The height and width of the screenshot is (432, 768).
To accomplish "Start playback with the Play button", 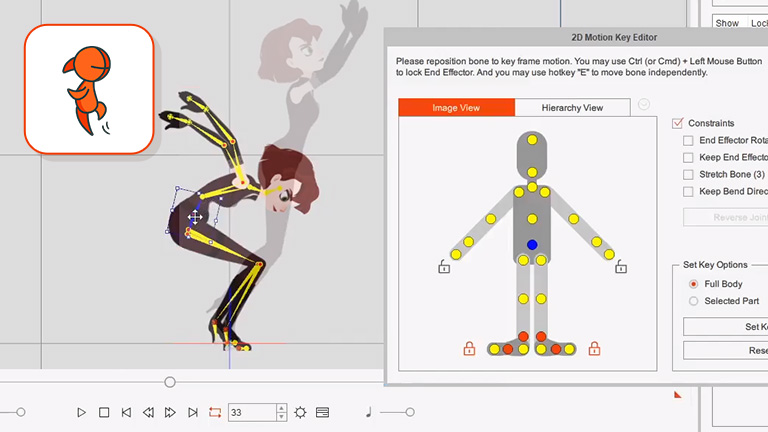I will pyautogui.click(x=81, y=412).
